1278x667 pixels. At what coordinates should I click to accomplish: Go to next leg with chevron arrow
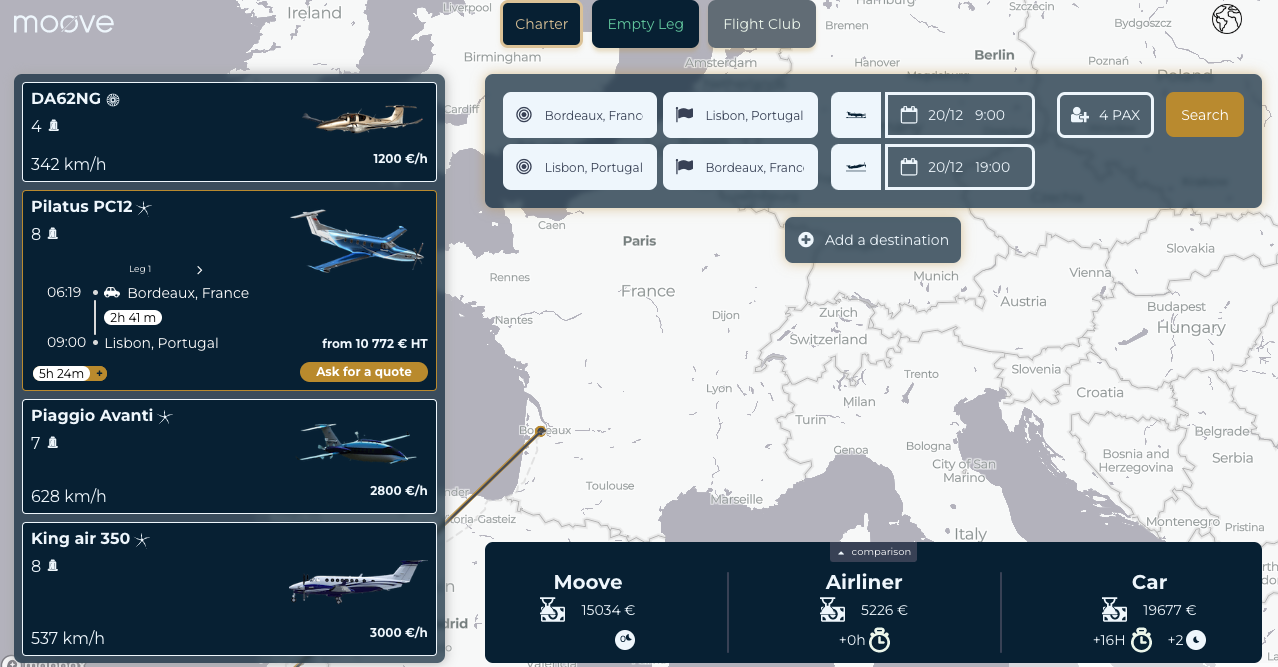[200, 270]
